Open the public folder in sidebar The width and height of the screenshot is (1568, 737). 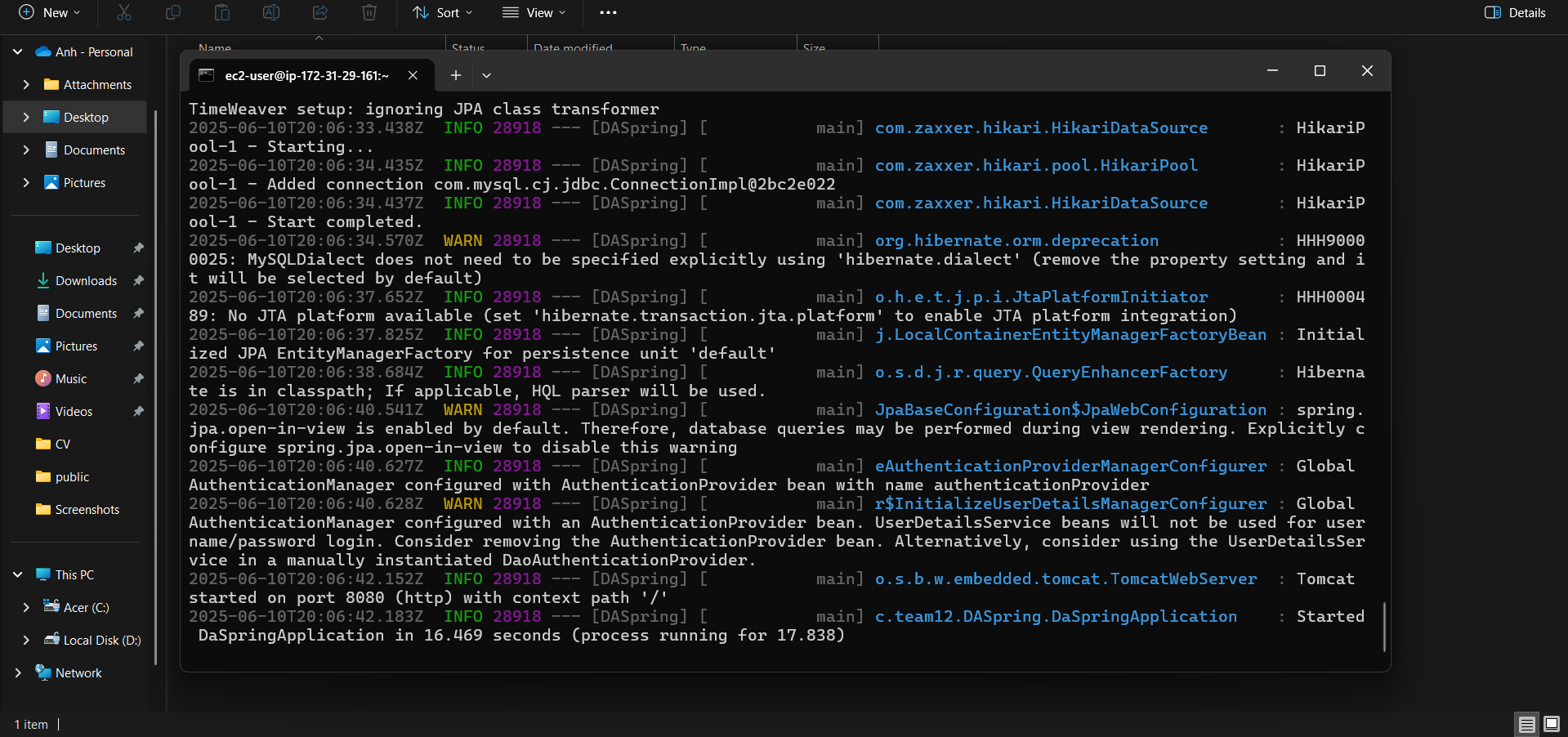tap(62, 476)
